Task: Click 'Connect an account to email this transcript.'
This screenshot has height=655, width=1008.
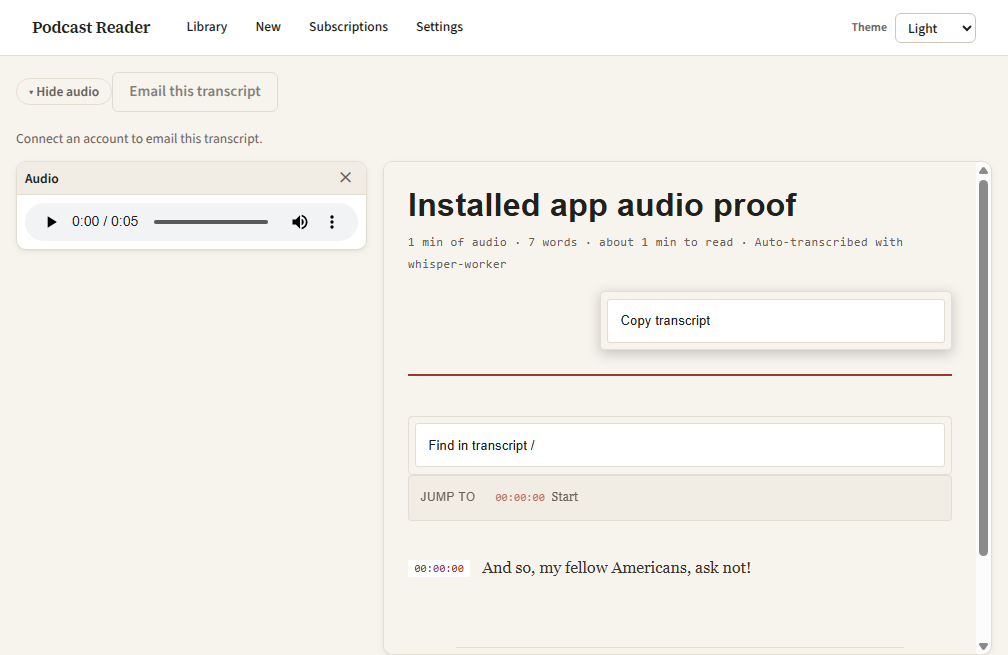Action: coord(140,139)
